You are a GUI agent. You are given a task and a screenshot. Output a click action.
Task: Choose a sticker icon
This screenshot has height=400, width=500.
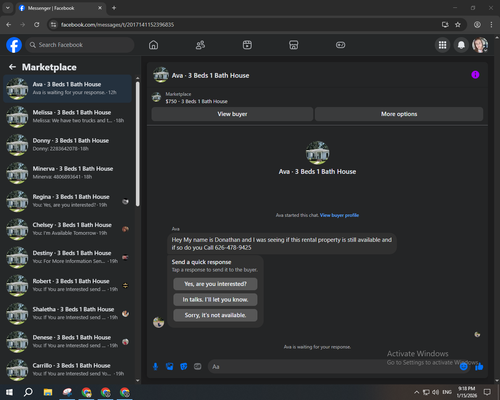[184, 367]
